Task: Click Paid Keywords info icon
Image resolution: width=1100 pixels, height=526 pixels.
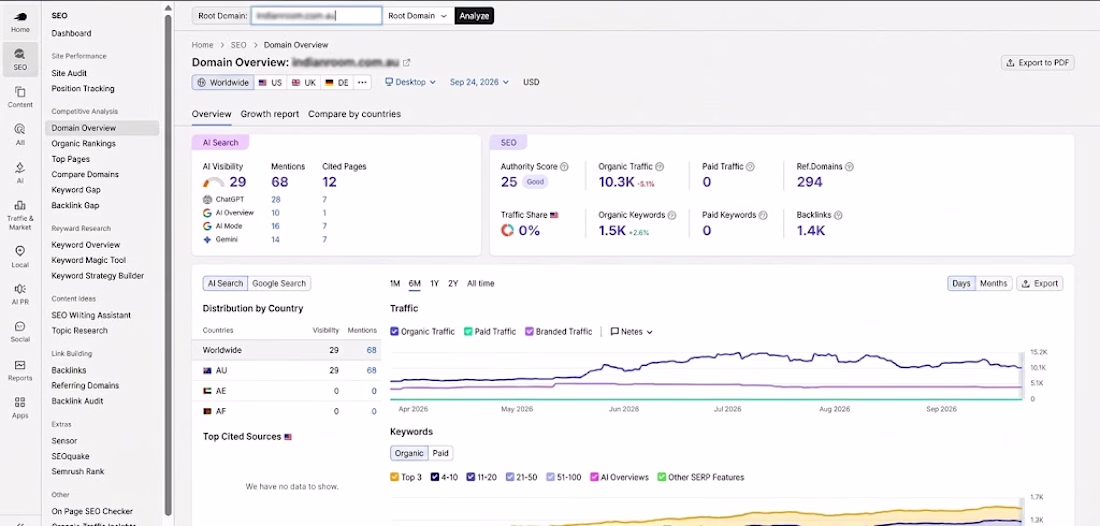Action: [763, 215]
